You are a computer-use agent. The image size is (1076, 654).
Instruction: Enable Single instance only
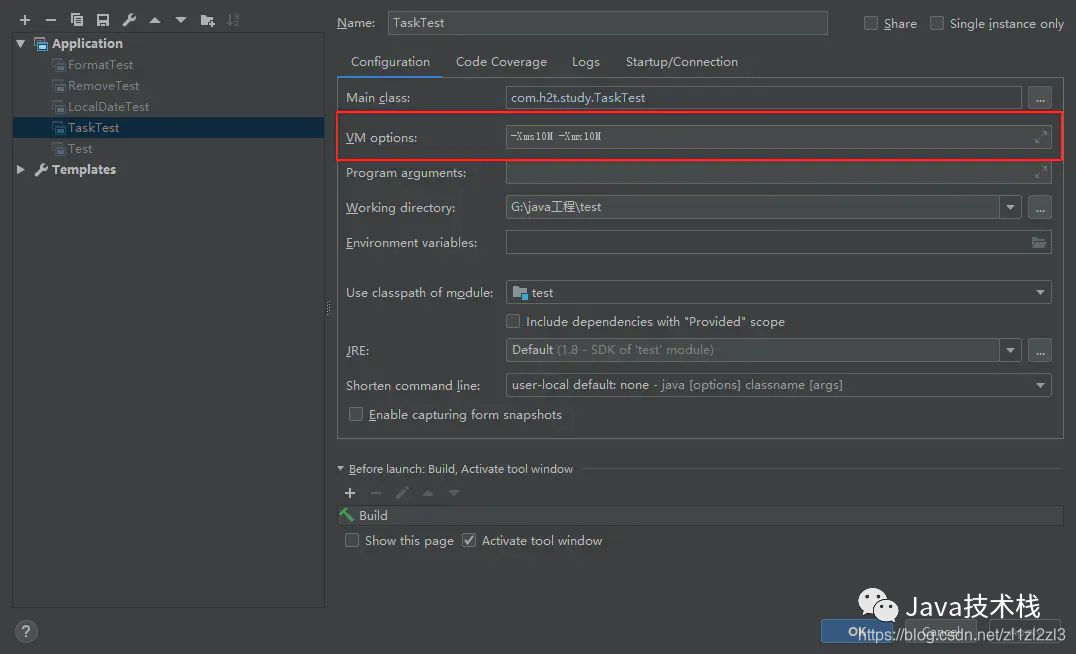(937, 23)
